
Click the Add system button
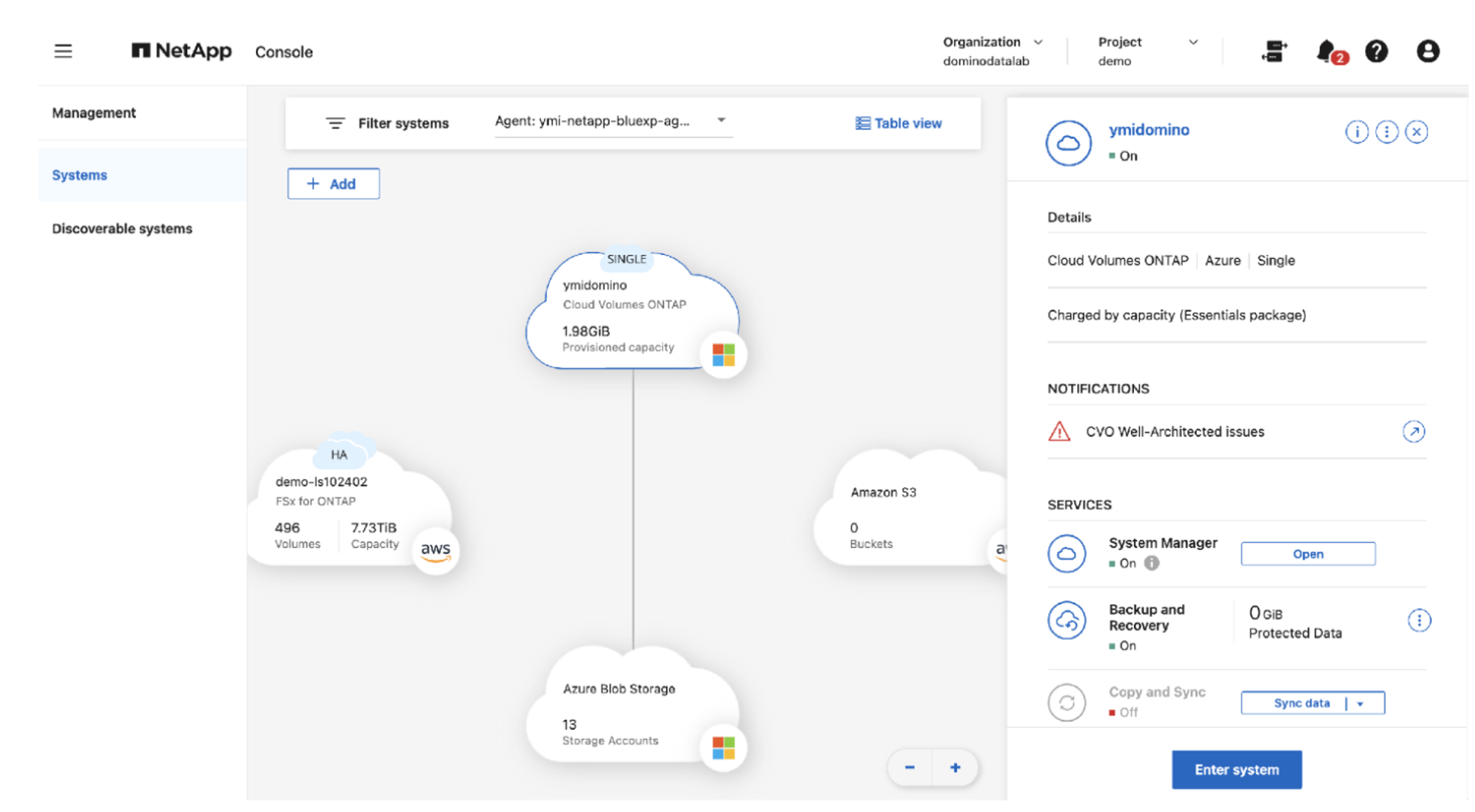point(333,184)
